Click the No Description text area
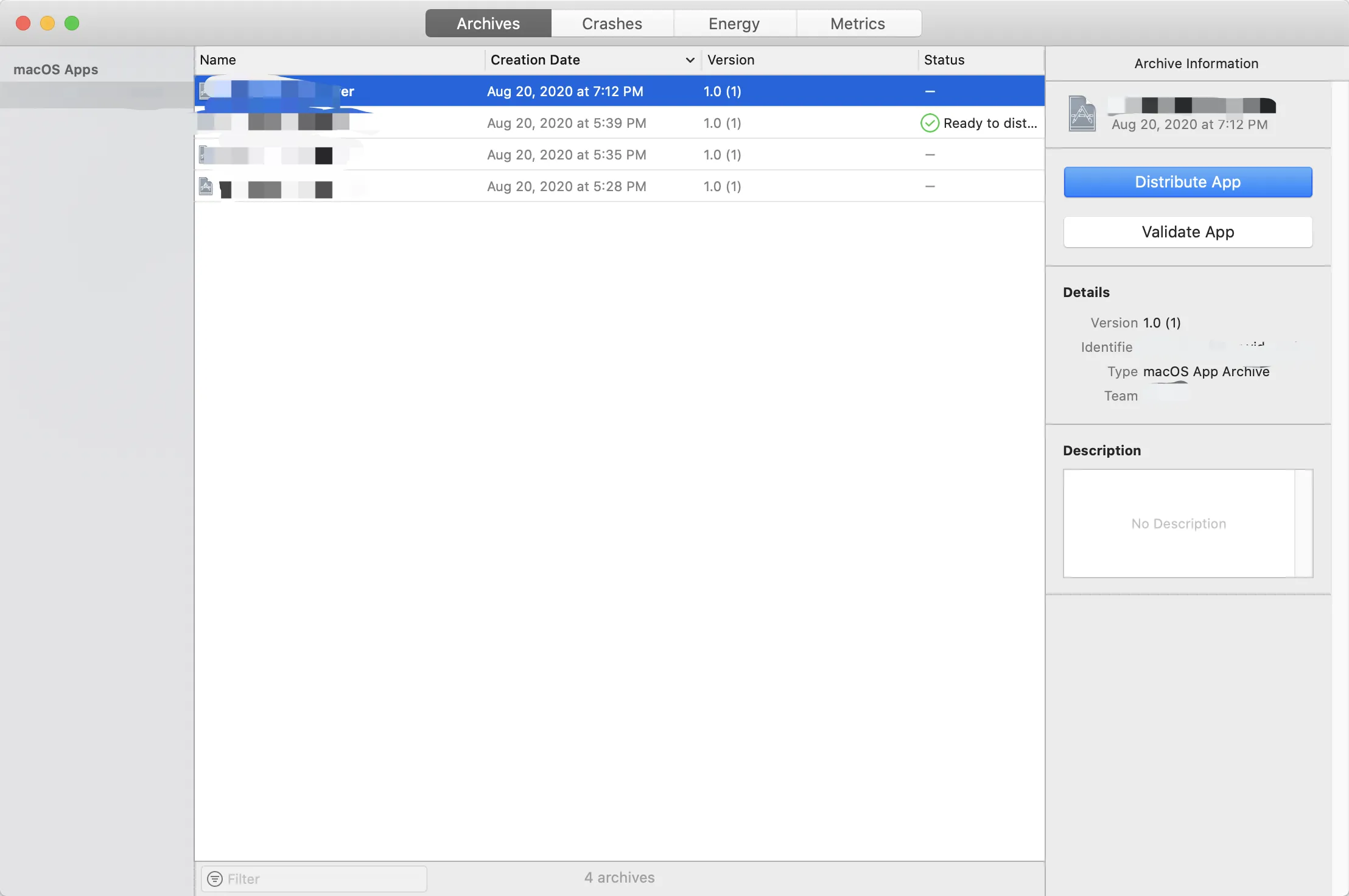This screenshot has width=1349, height=896. pos(1179,523)
